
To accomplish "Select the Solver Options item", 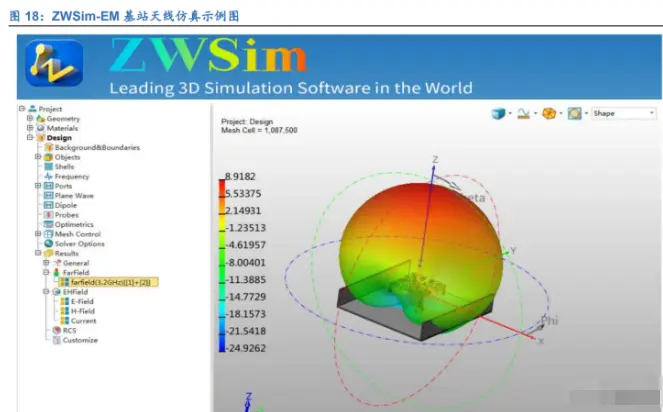I will (x=79, y=244).
